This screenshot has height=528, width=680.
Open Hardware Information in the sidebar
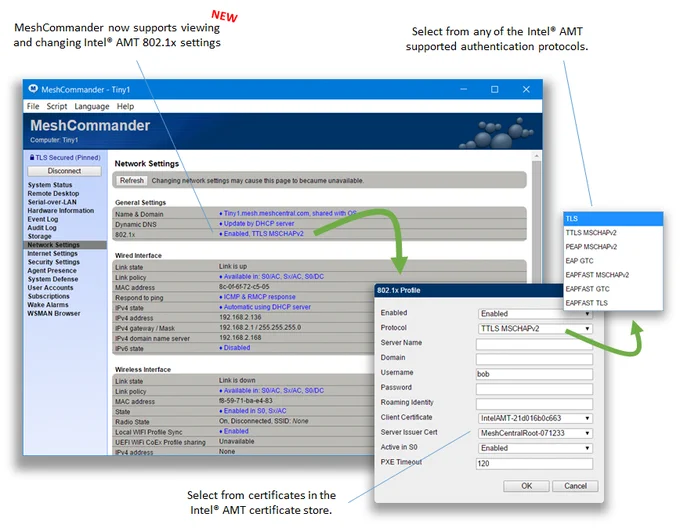point(61,210)
